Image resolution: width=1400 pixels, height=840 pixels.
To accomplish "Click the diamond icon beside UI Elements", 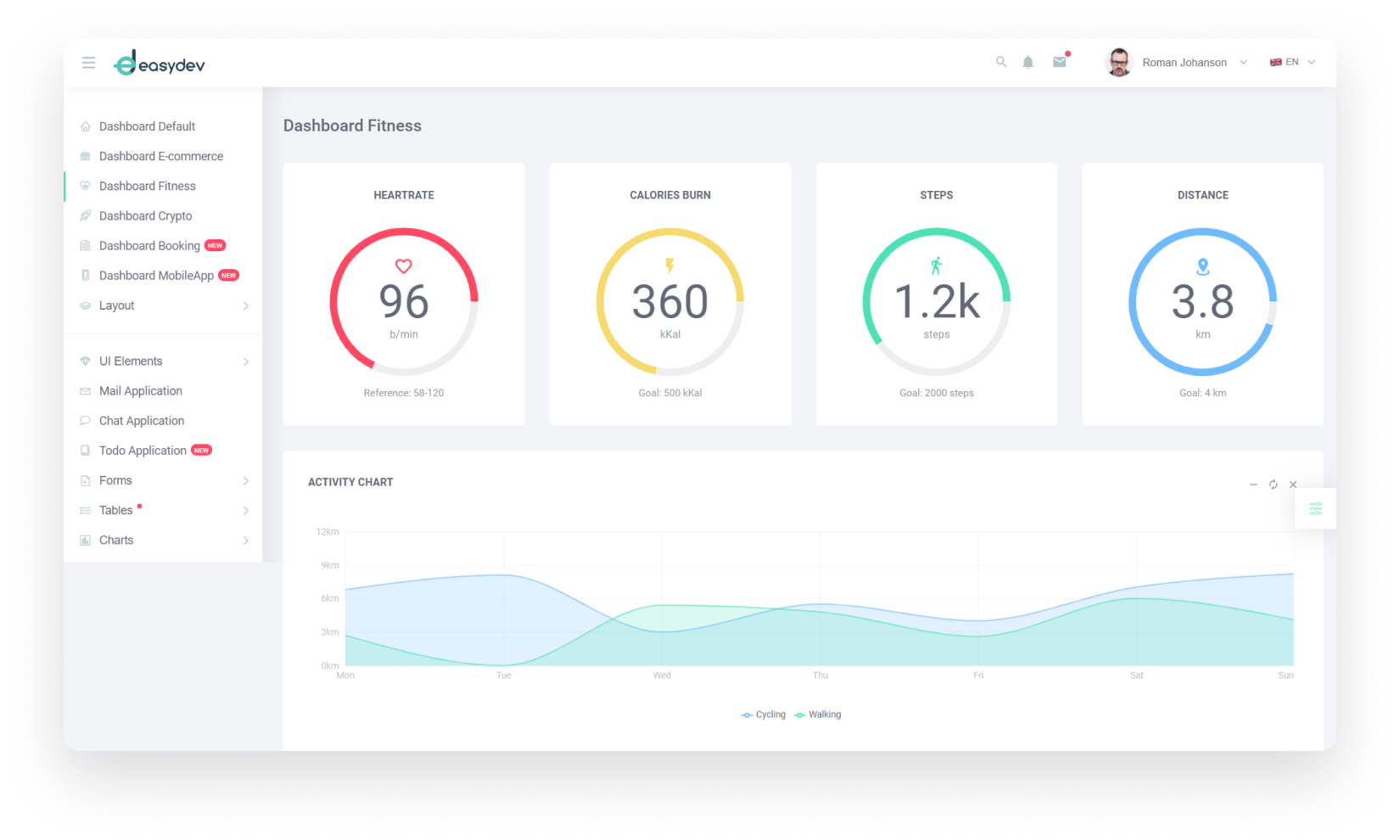I will (x=85, y=361).
